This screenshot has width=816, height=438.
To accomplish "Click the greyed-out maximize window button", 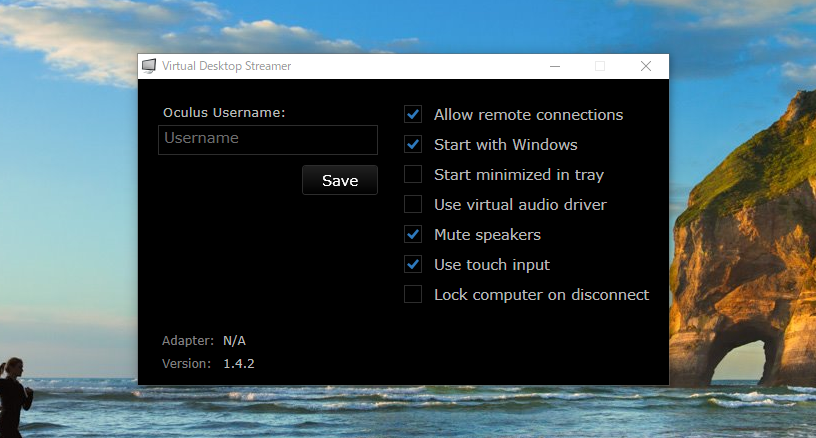I will pos(600,66).
